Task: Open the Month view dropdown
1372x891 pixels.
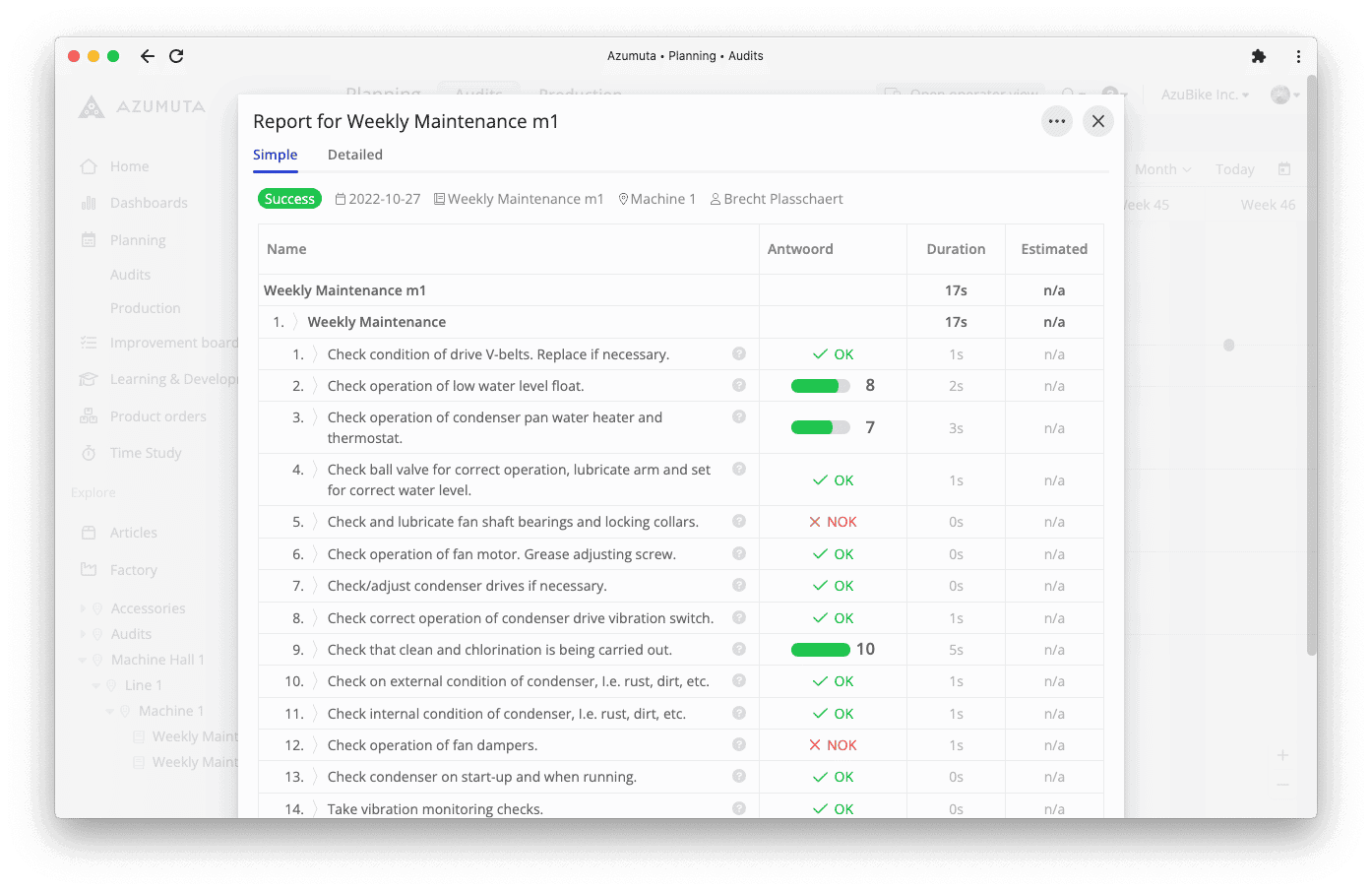Action: pyautogui.click(x=1161, y=169)
